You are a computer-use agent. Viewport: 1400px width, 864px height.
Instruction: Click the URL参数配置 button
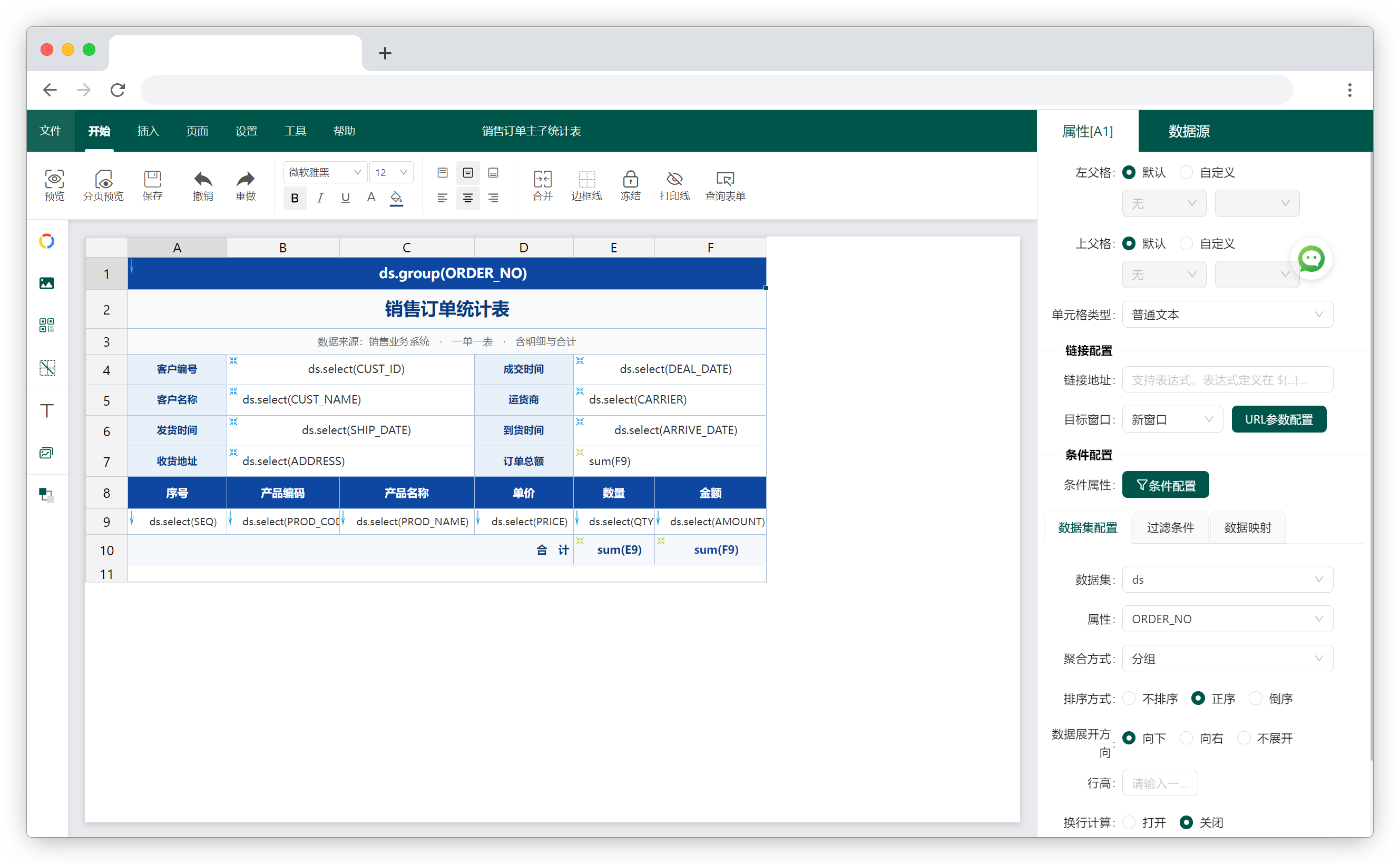[1278, 419]
